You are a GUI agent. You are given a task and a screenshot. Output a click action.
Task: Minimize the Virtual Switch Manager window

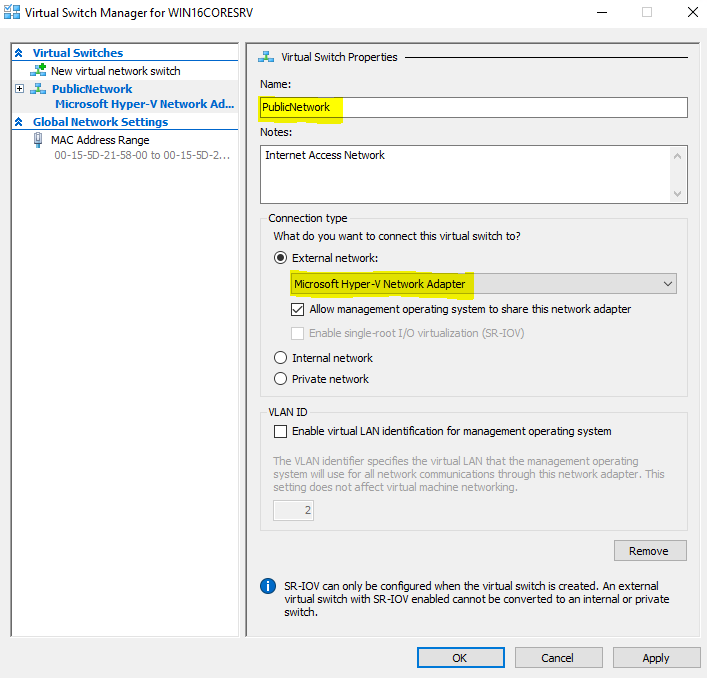coord(602,12)
